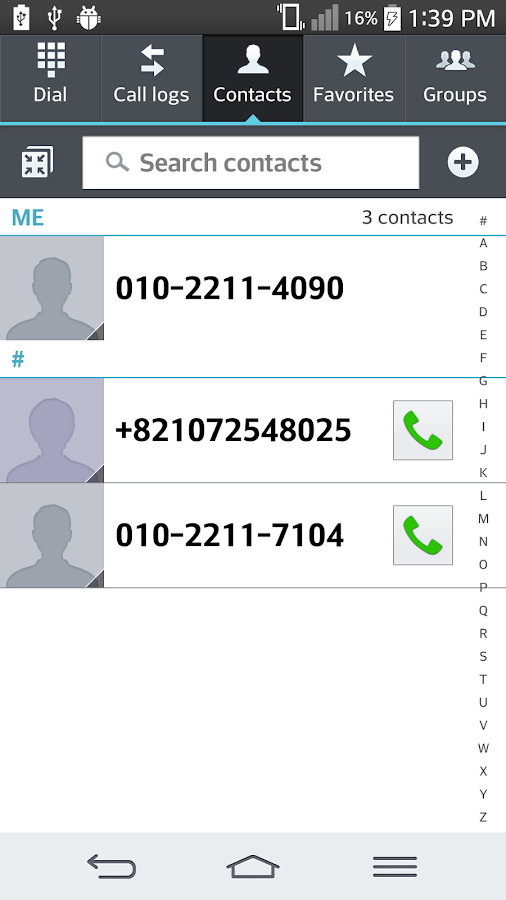The image size is (506, 900).
Task: Open the split view icon beside search
Action: 37,162
